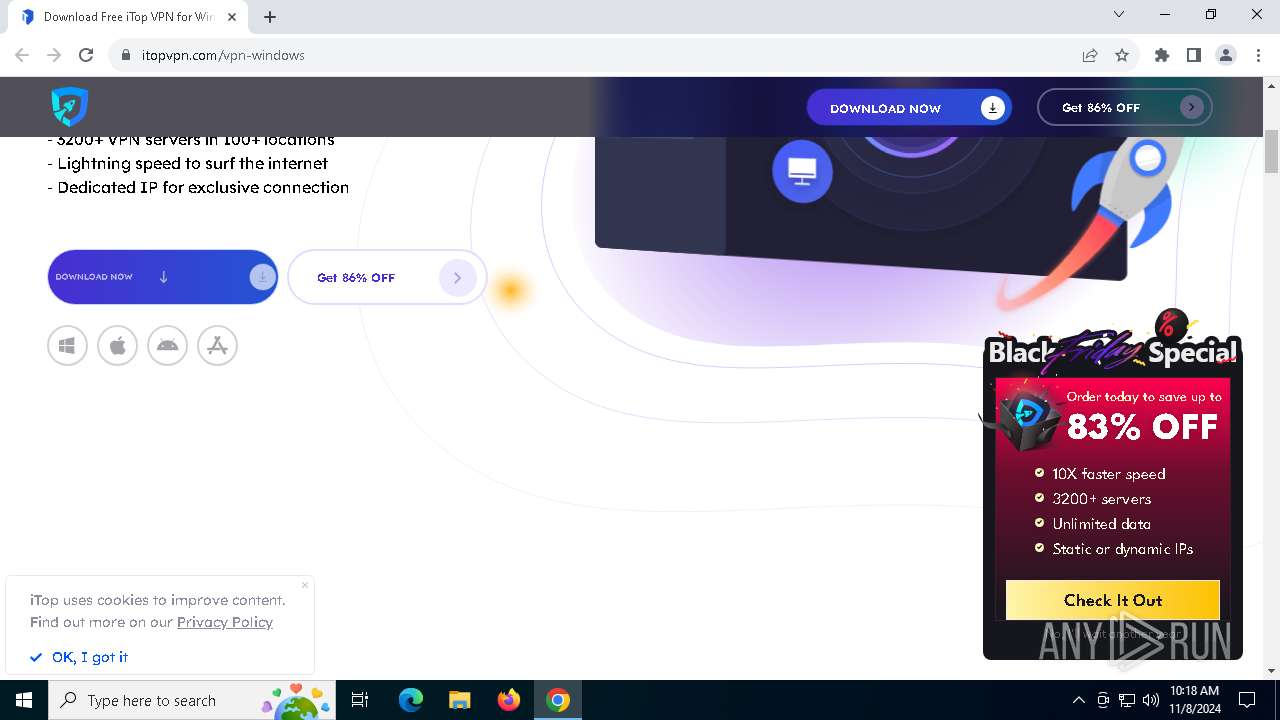Close the iTop VPN browser tab
1280x720 pixels.
[232, 16]
